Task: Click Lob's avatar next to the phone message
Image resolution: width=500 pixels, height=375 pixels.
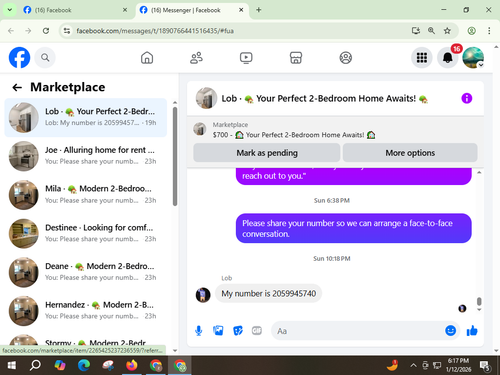Action: click(x=203, y=295)
